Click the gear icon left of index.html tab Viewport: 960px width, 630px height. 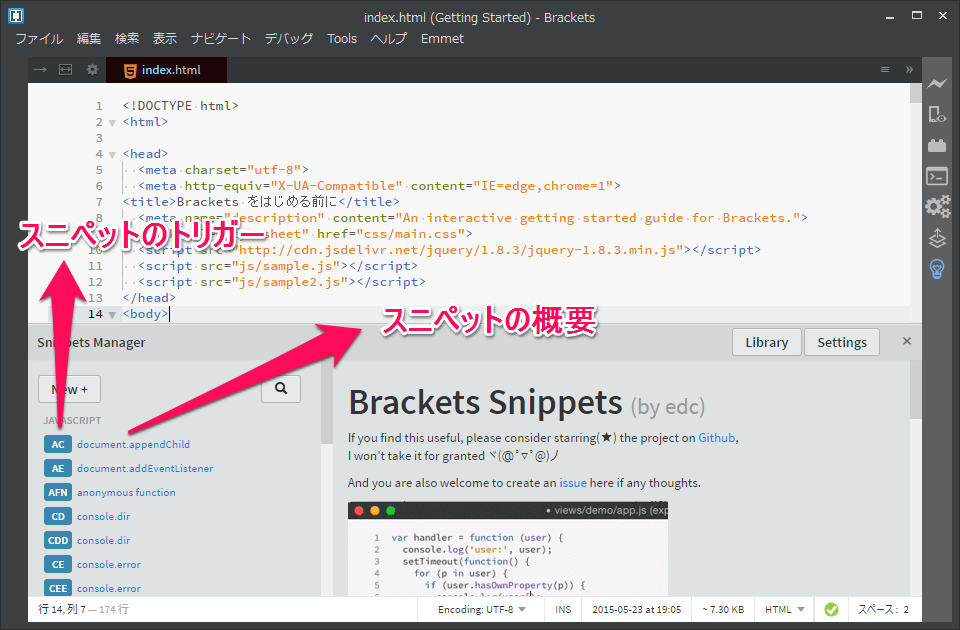point(92,70)
